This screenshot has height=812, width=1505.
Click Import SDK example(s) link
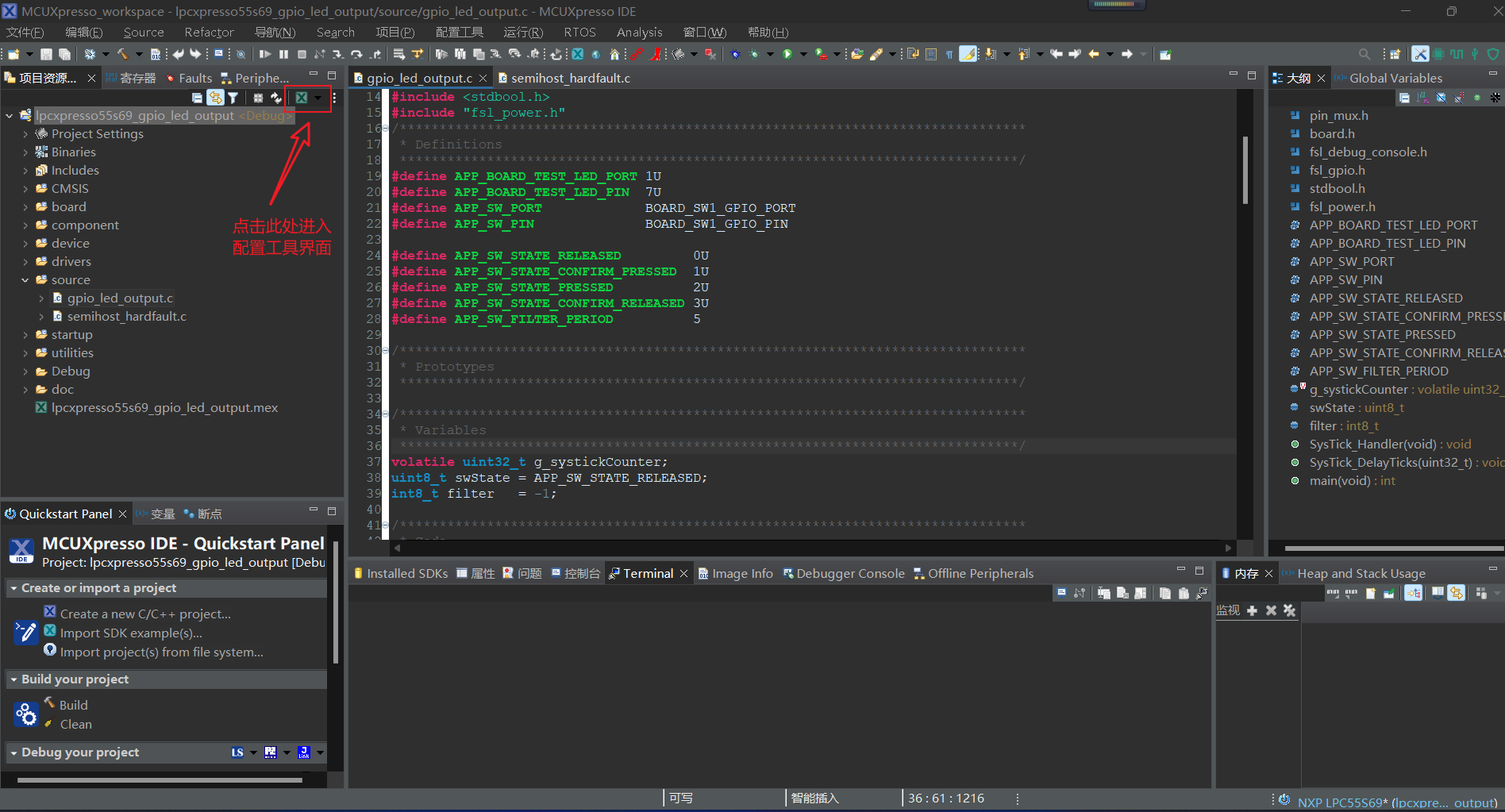pos(131,633)
